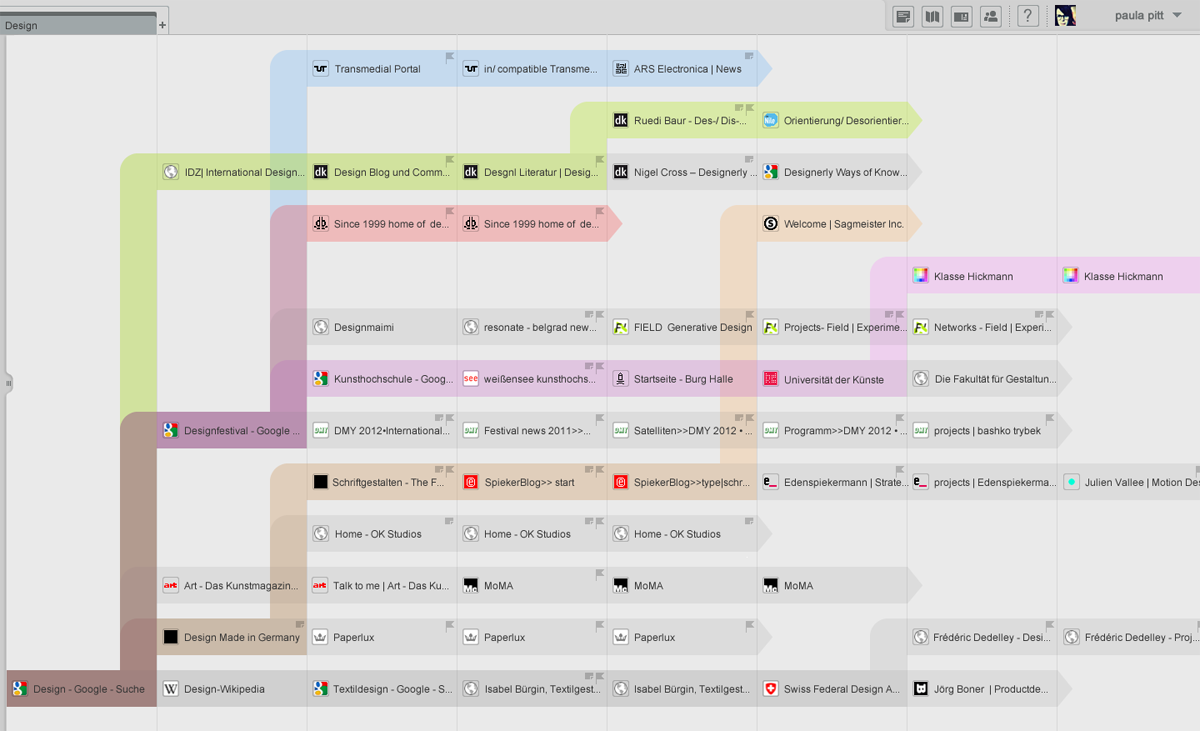Open Programm>>DMY 2012 node
The width and height of the screenshot is (1200, 731).
[832, 431]
